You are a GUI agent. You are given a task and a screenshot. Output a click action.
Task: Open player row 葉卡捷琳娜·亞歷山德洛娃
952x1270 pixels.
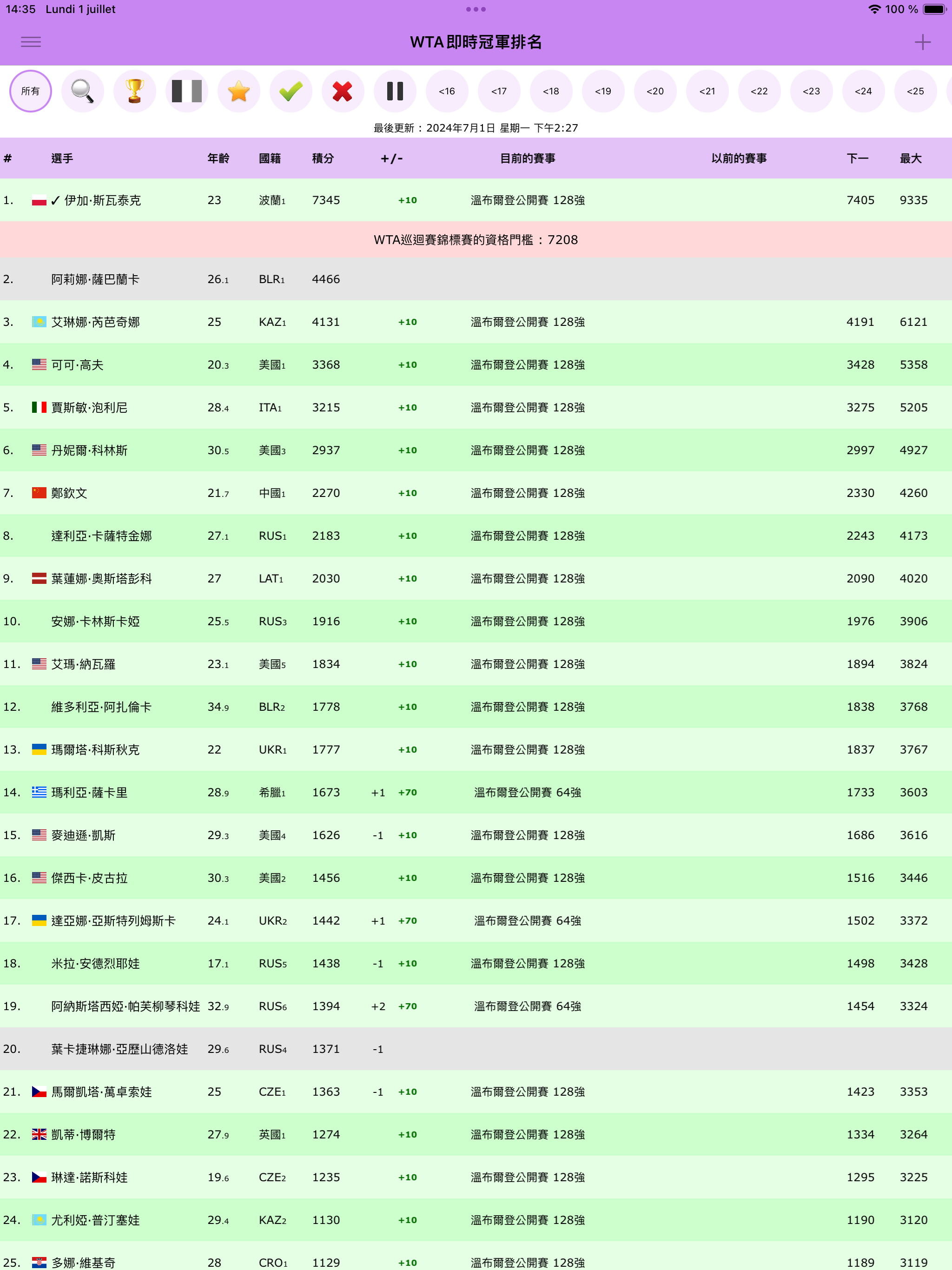click(x=476, y=1049)
